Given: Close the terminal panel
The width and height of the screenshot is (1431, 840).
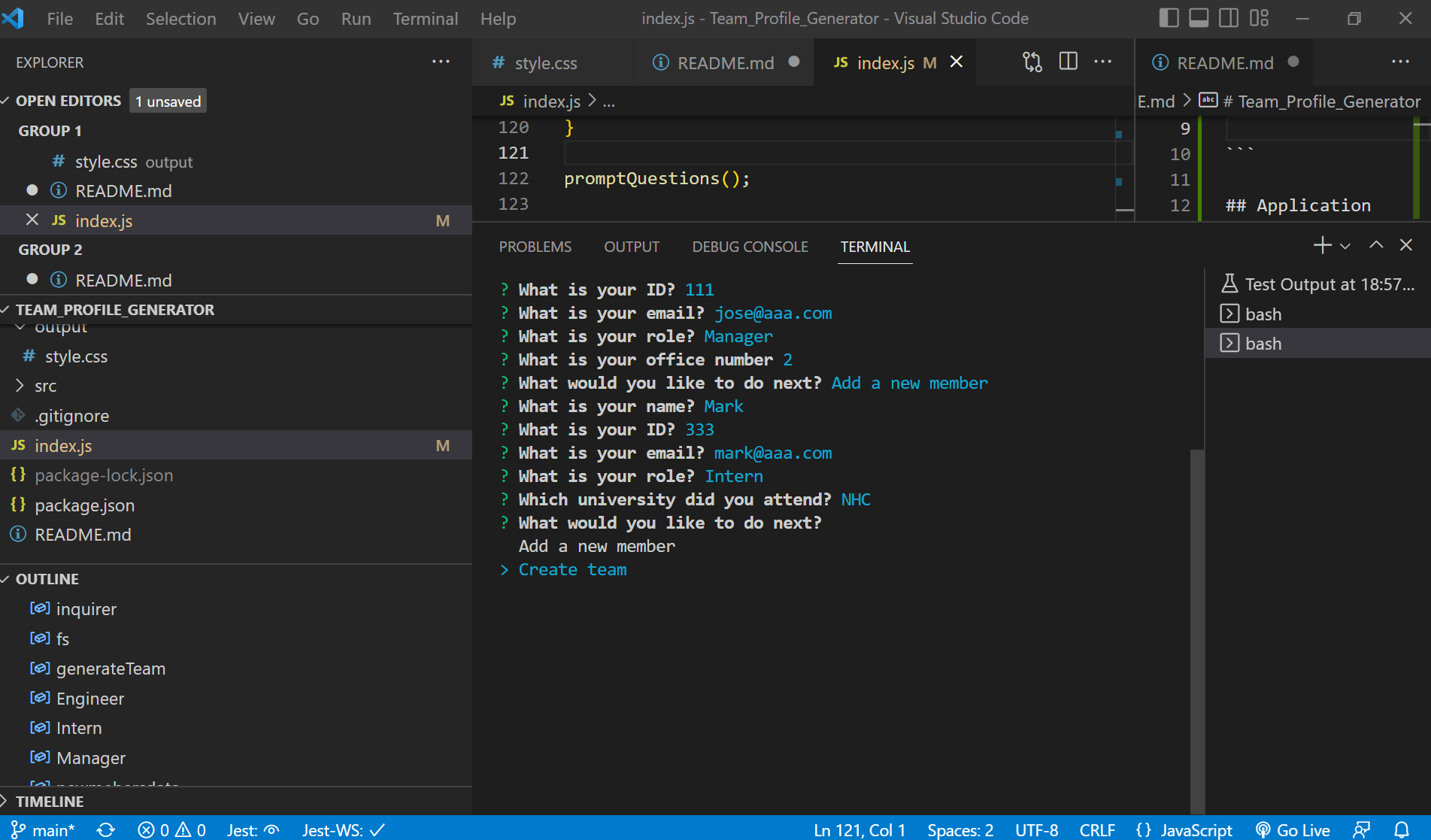Looking at the screenshot, I should [x=1406, y=245].
